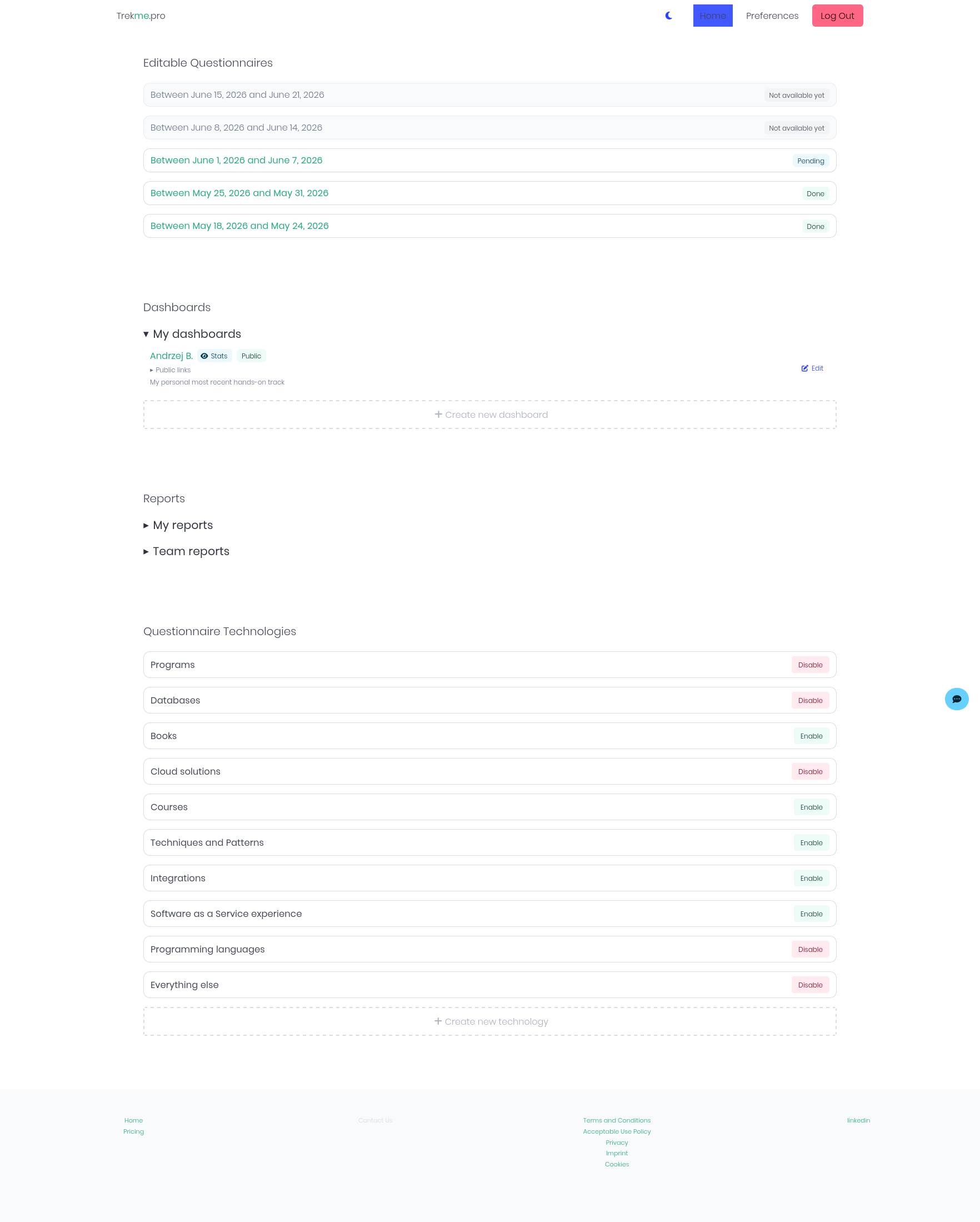Click Not available yet badge for June 8–14

click(797, 128)
